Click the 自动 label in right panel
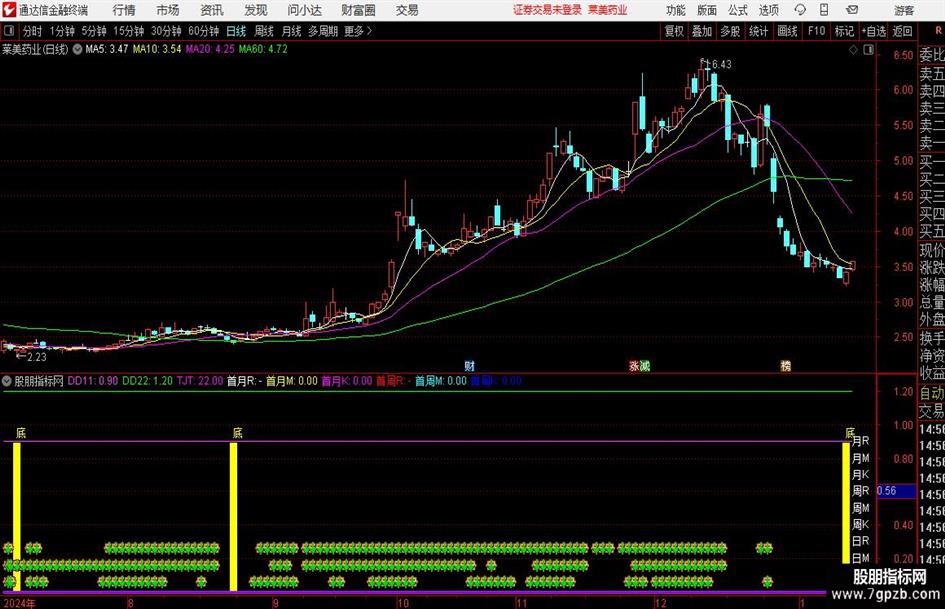This screenshot has height=609, width=945. tap(932, 393)
